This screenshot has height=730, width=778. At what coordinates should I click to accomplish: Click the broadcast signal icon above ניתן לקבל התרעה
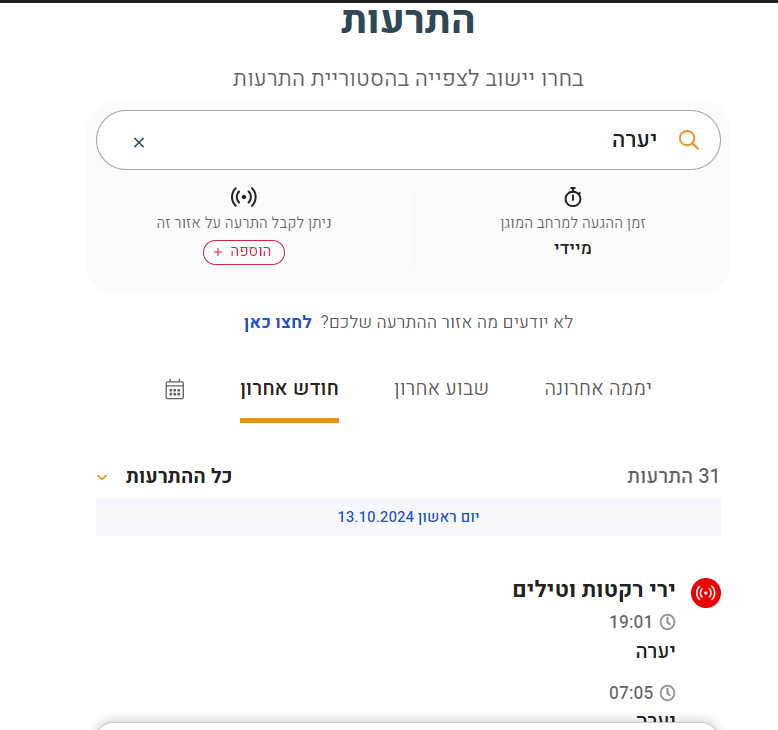coord(244,196)
